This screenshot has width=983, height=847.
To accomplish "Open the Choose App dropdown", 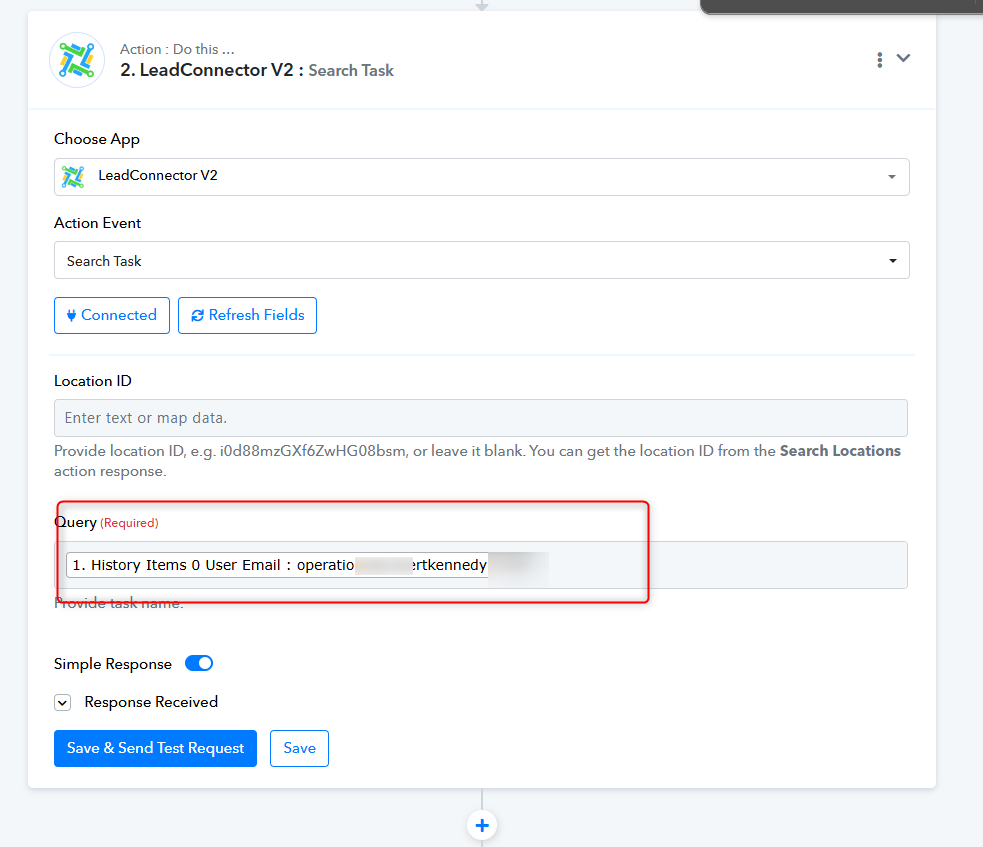I will click(481, 177).
